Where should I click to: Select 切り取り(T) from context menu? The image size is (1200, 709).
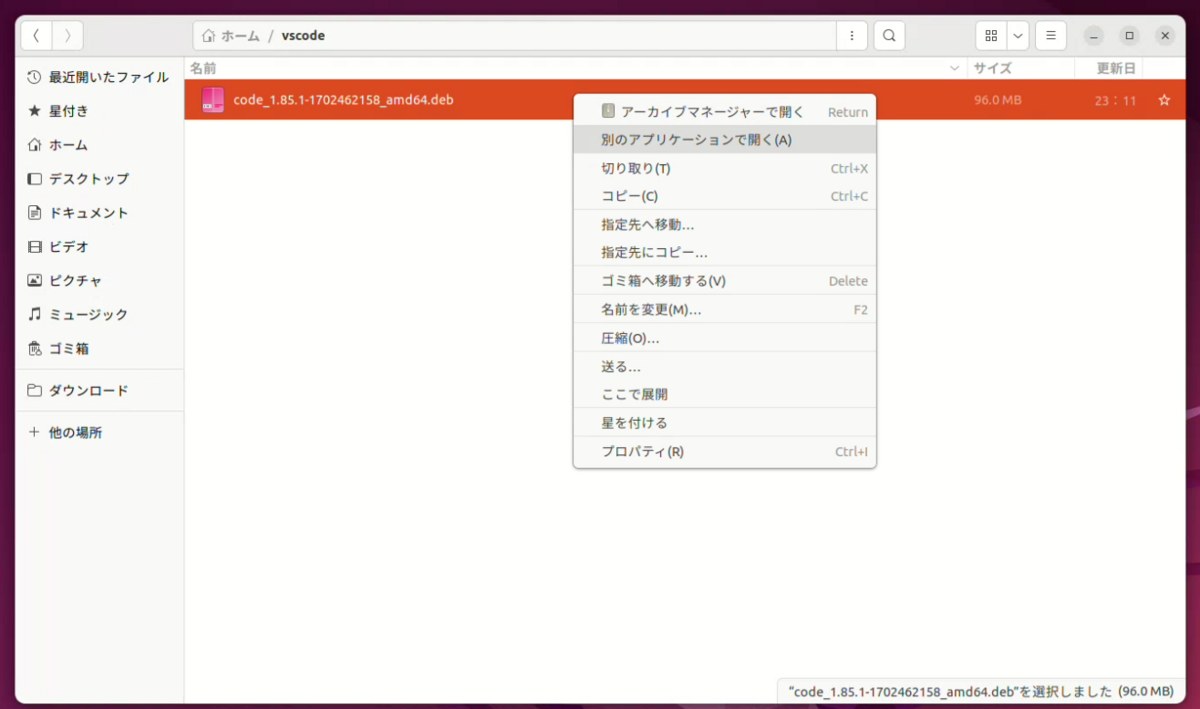724,168
